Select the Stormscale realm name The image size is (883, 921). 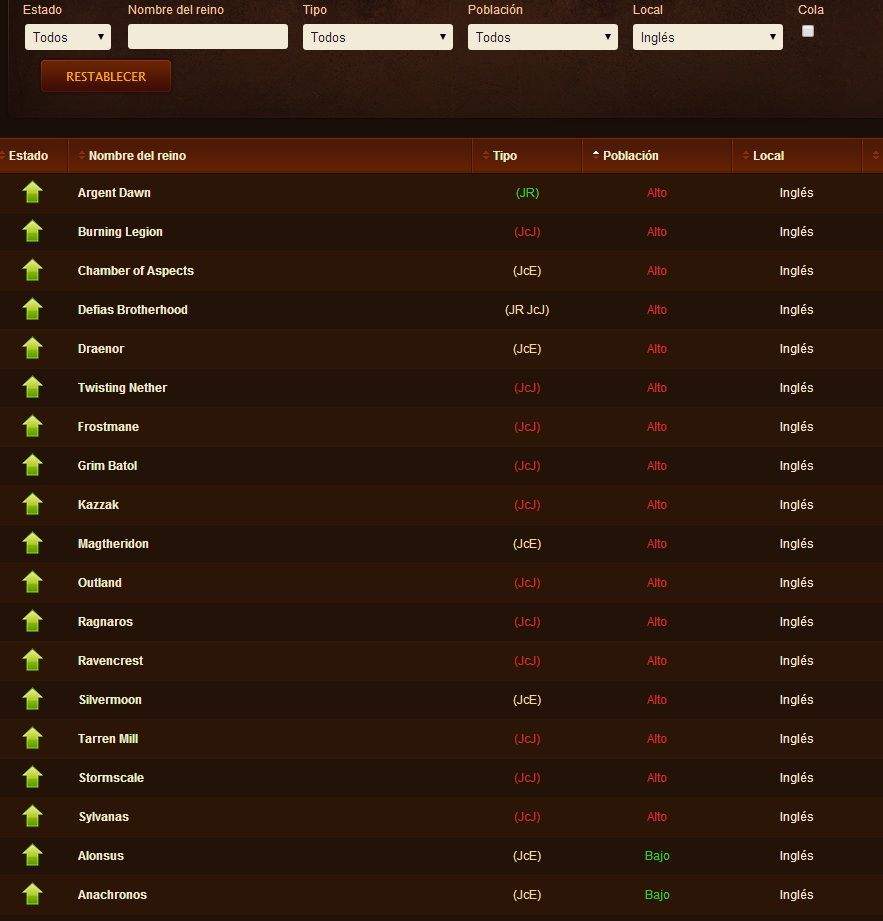[x=111, y=778]
